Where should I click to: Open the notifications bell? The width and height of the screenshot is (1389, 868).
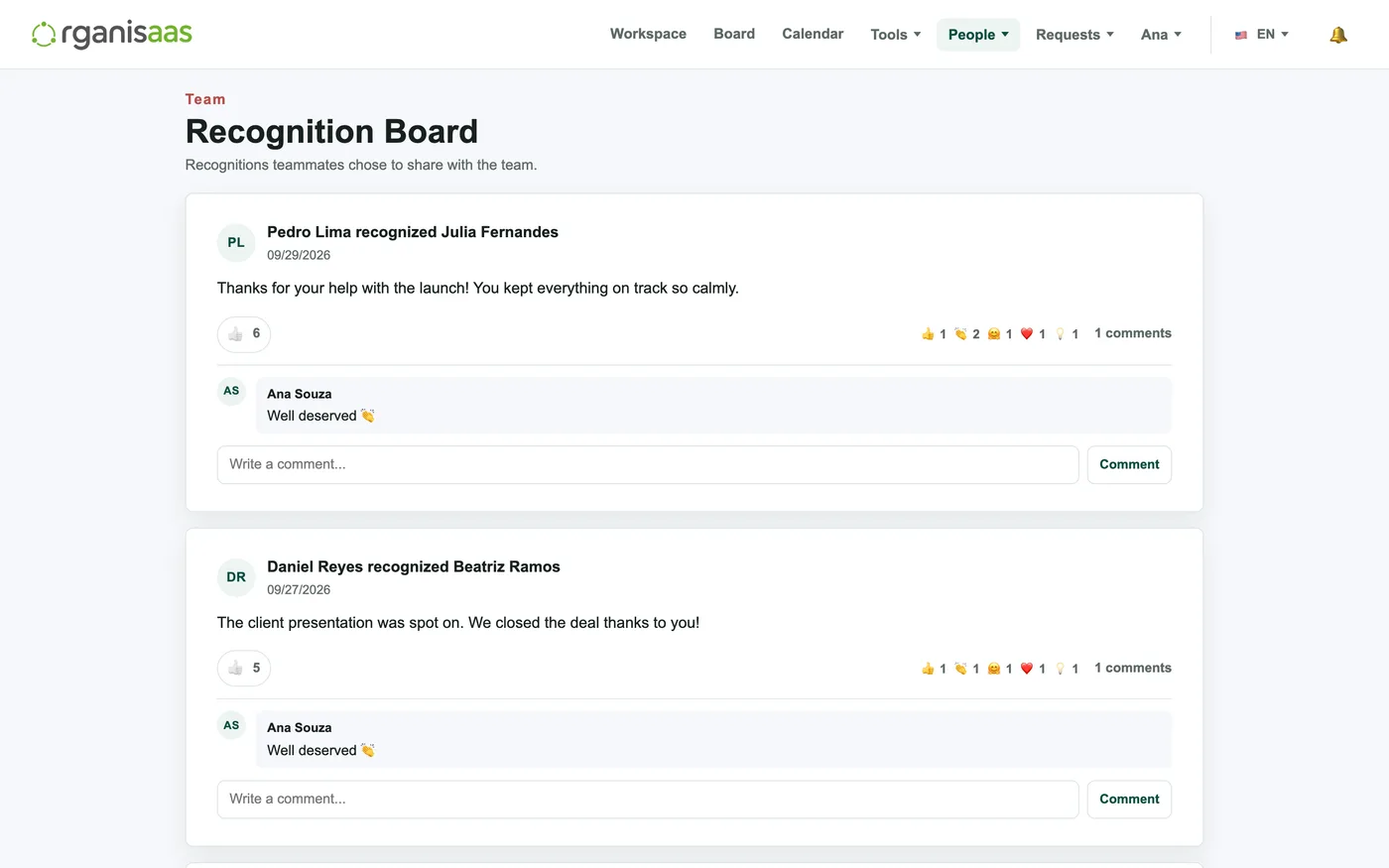1338,35
